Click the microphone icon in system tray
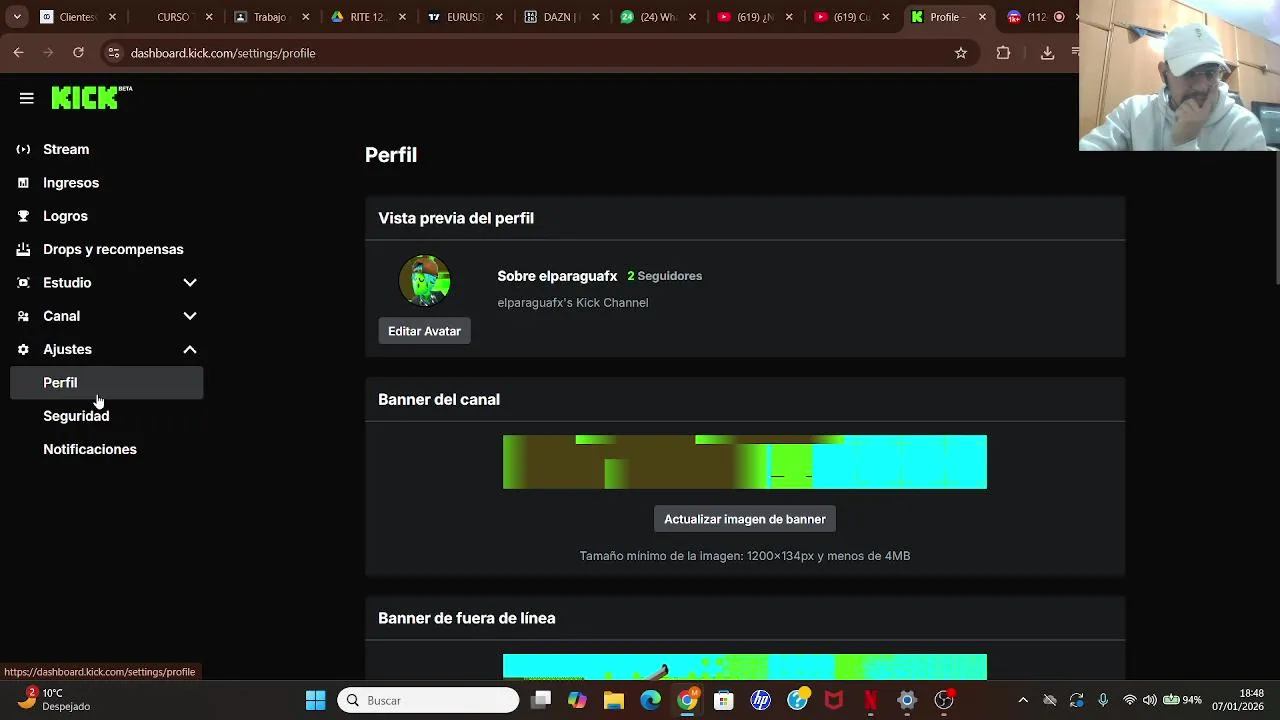The width and height of the screenshot is (1280, 720). (x=1103, y=700)
